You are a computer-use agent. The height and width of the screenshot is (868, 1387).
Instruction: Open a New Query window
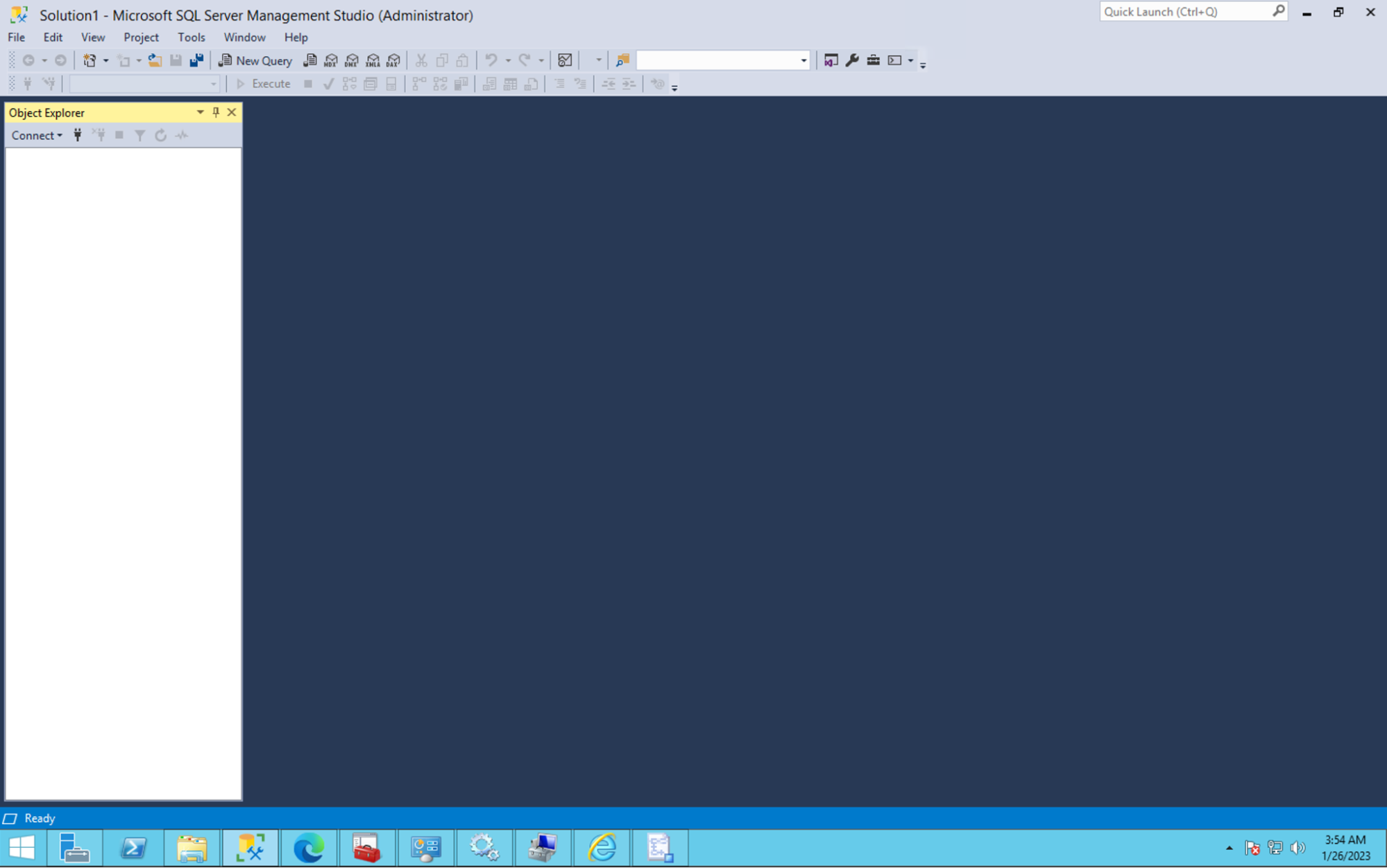coord(255,60)
